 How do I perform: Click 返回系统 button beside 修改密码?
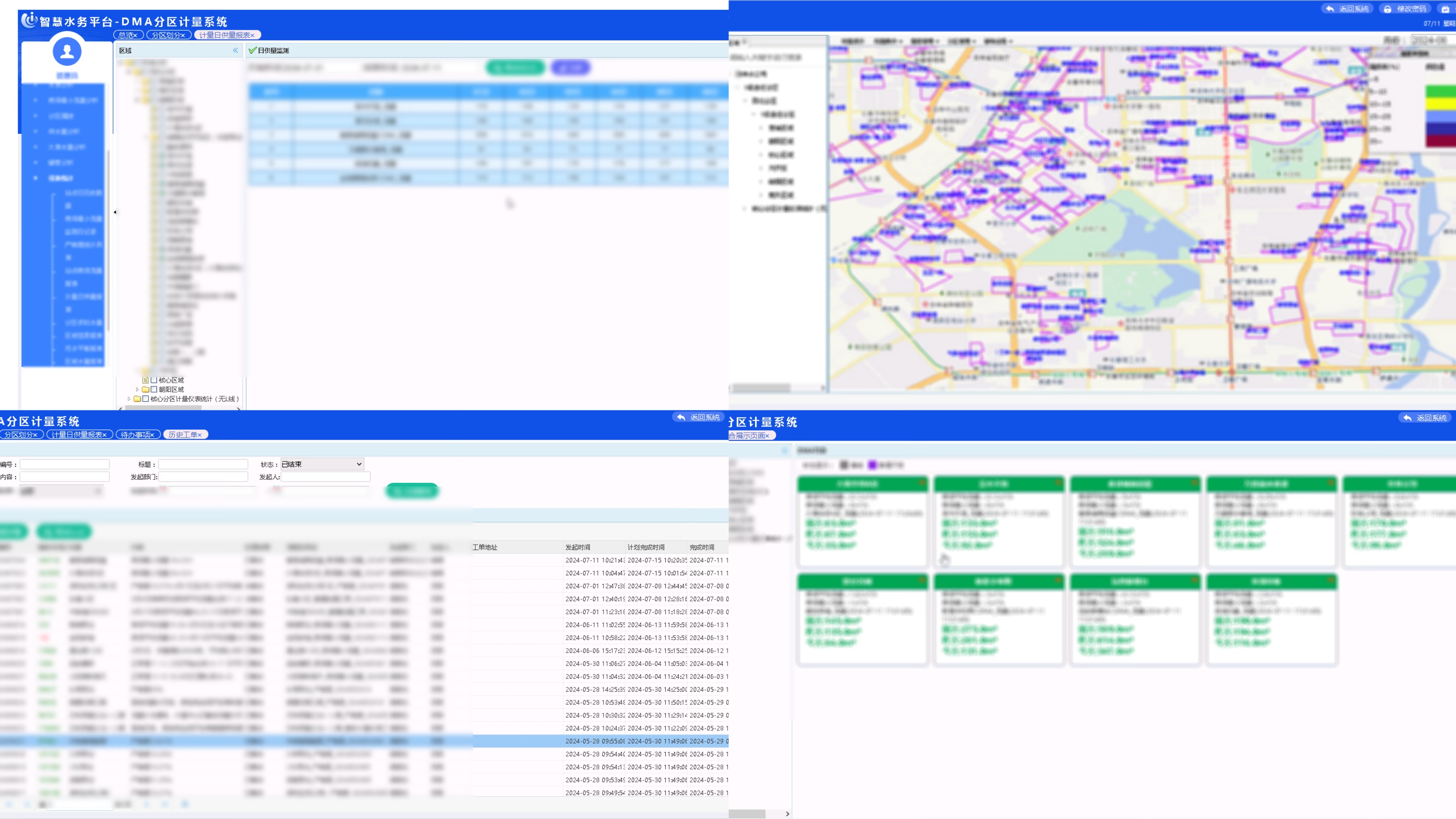[x=1348, y=9]
